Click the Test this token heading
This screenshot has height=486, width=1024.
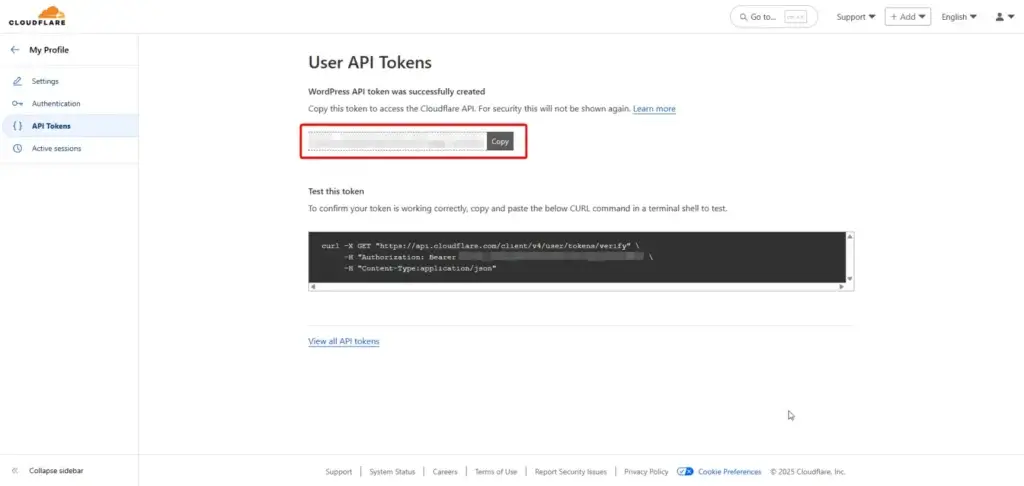pyautogui.click(x=336, y=191)
